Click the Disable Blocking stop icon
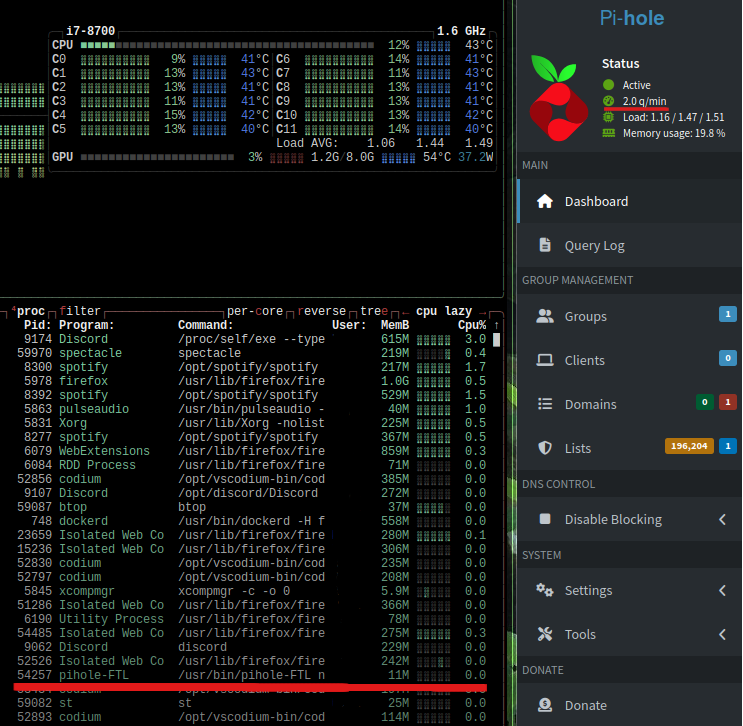 (545, 519)
